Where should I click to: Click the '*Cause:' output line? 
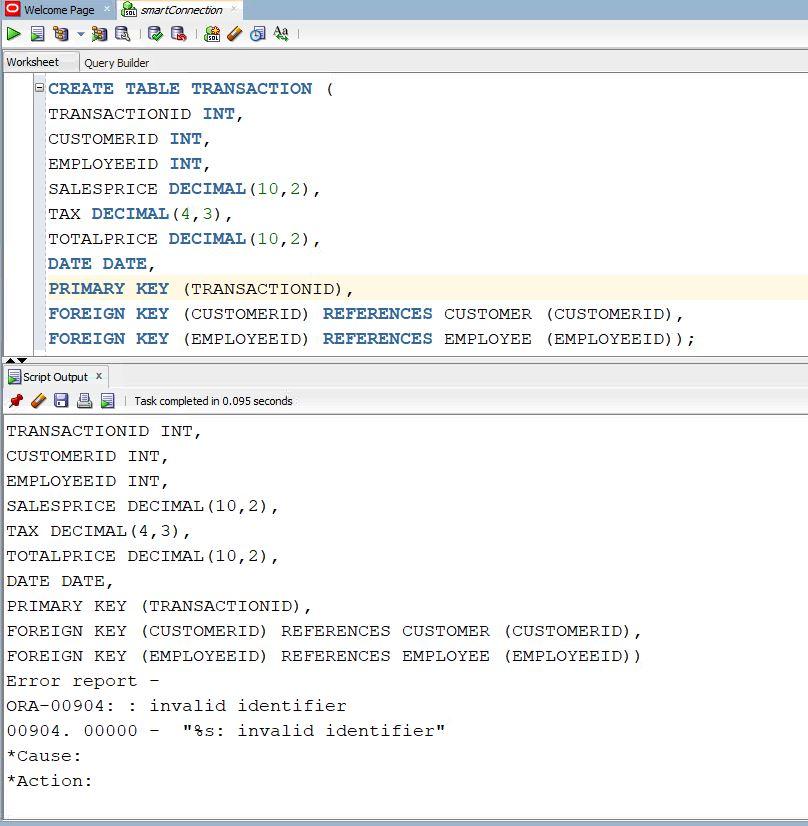[44, 756]
